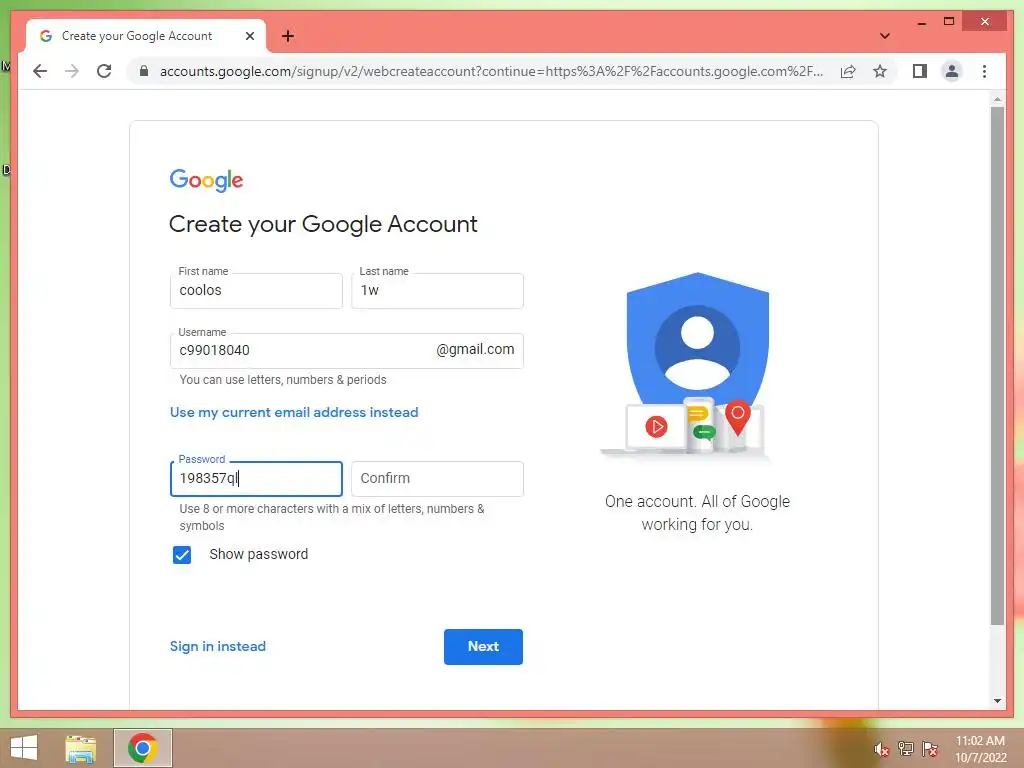Click 'One account. All of Google' text

697,502
